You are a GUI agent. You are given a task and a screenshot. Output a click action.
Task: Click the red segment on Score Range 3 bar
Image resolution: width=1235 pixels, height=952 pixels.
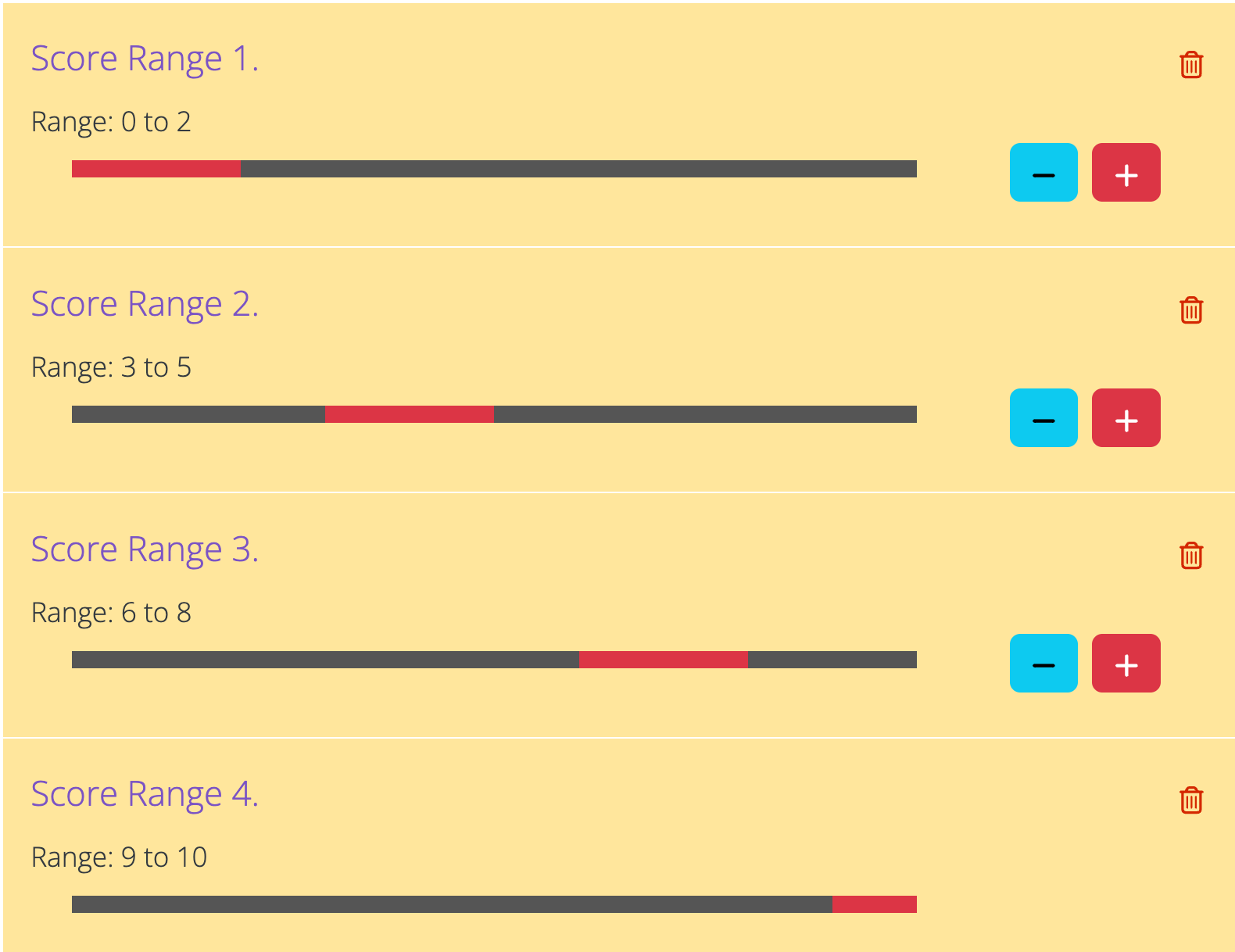click(663, 660)
